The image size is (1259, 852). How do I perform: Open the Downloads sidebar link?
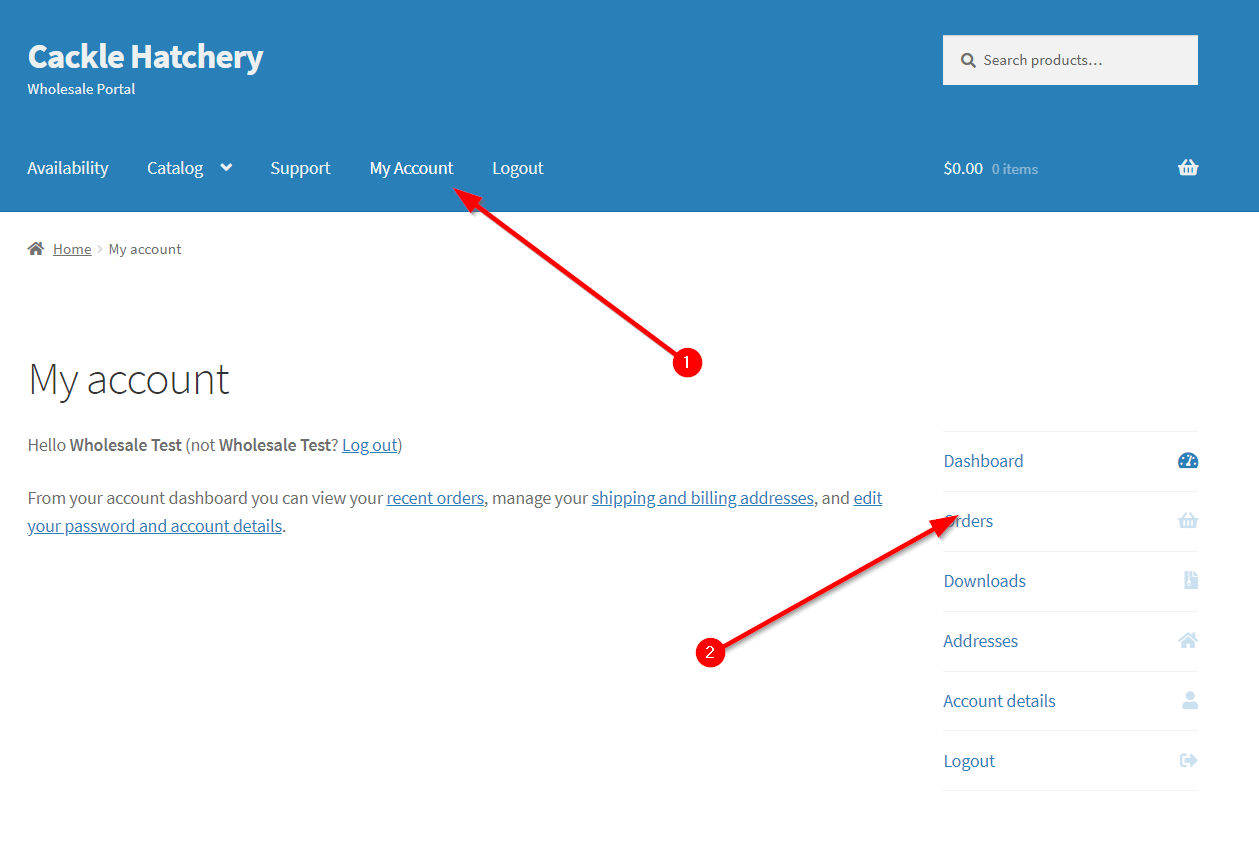click(x=984, y=581)
